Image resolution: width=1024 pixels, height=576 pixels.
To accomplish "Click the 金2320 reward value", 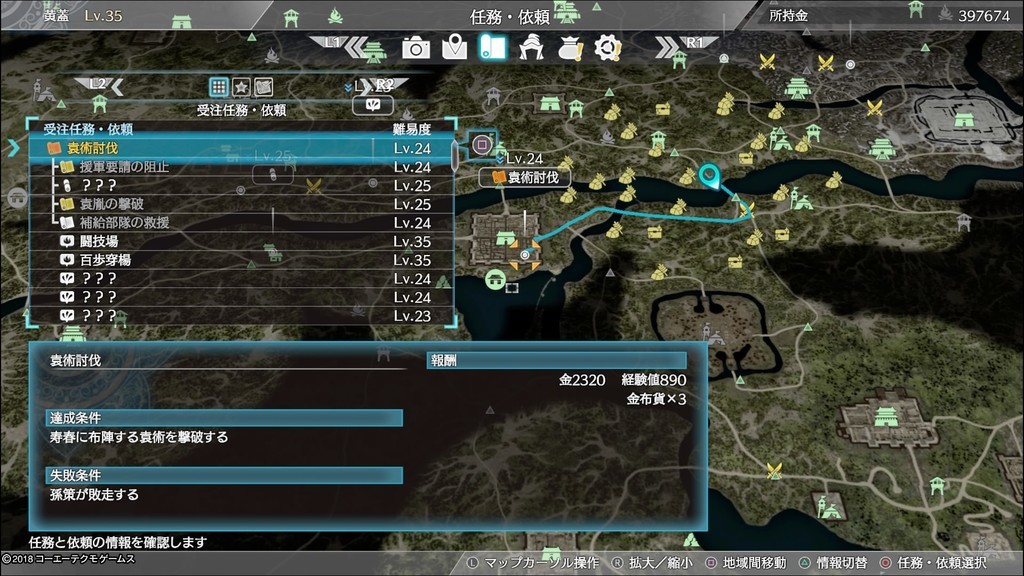I will [x=582, y=380].
